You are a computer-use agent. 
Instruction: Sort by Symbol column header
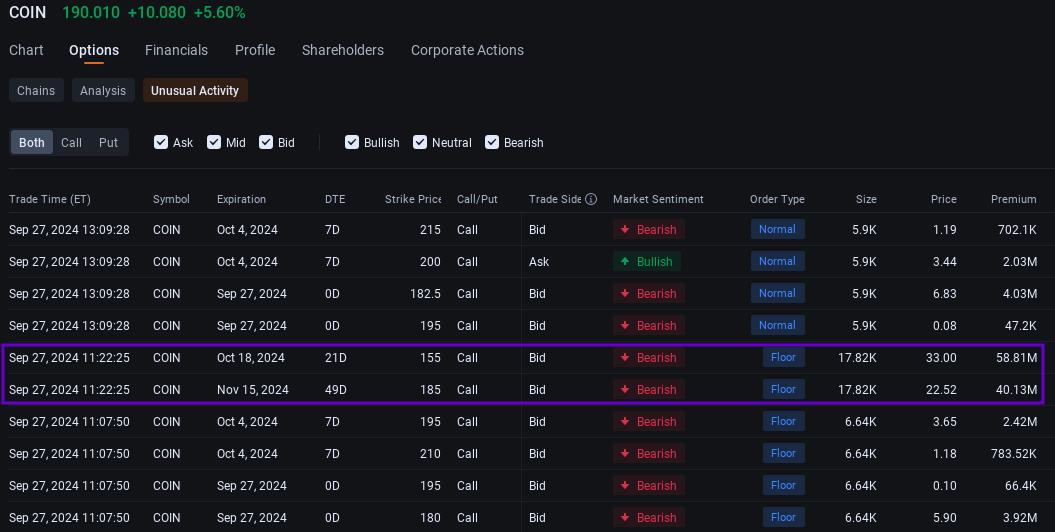pyautogui.click(x=171, y=199)
